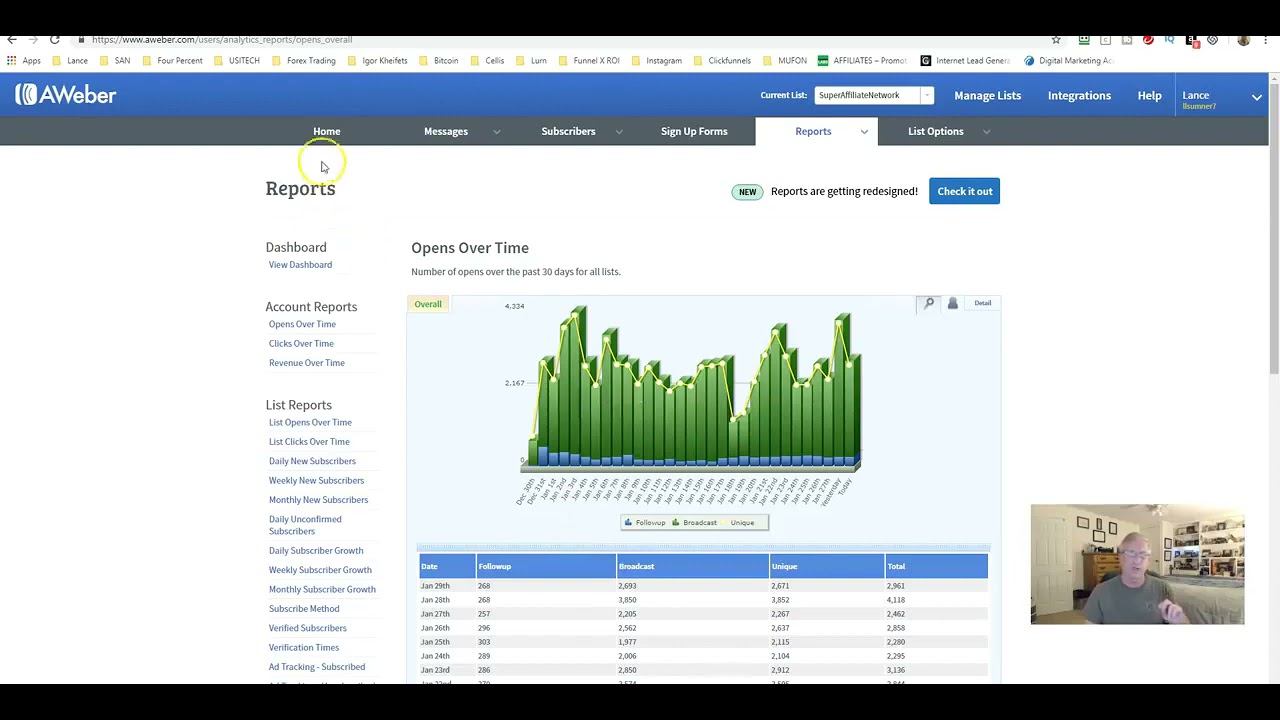Expand the List Options menu arrow

986,132
